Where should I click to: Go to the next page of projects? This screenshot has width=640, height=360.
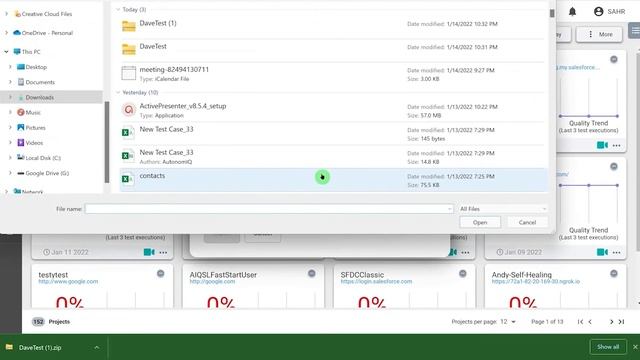[x=611, y=322]
